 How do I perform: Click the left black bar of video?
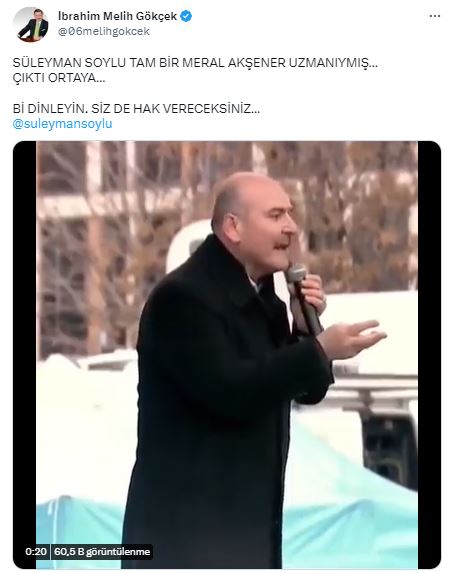tap(24, 355)
